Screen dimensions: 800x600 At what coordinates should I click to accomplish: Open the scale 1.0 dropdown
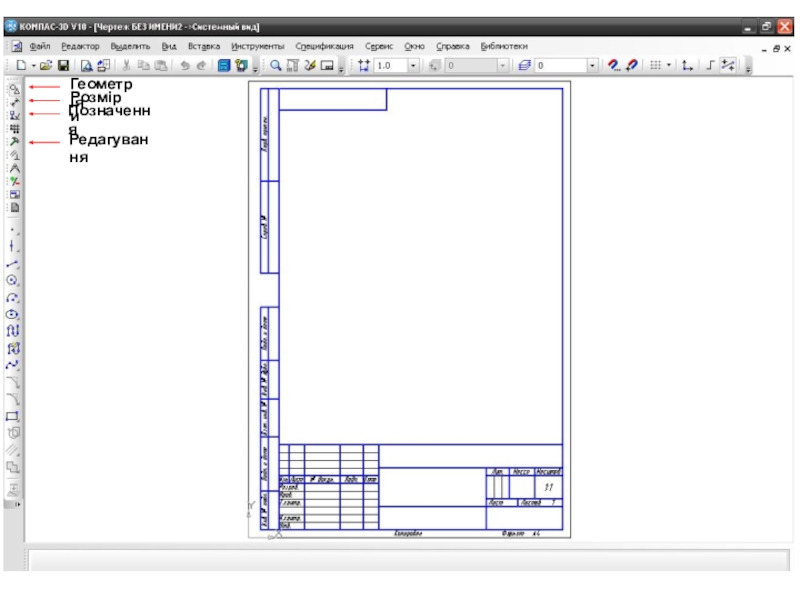(413, 66)
